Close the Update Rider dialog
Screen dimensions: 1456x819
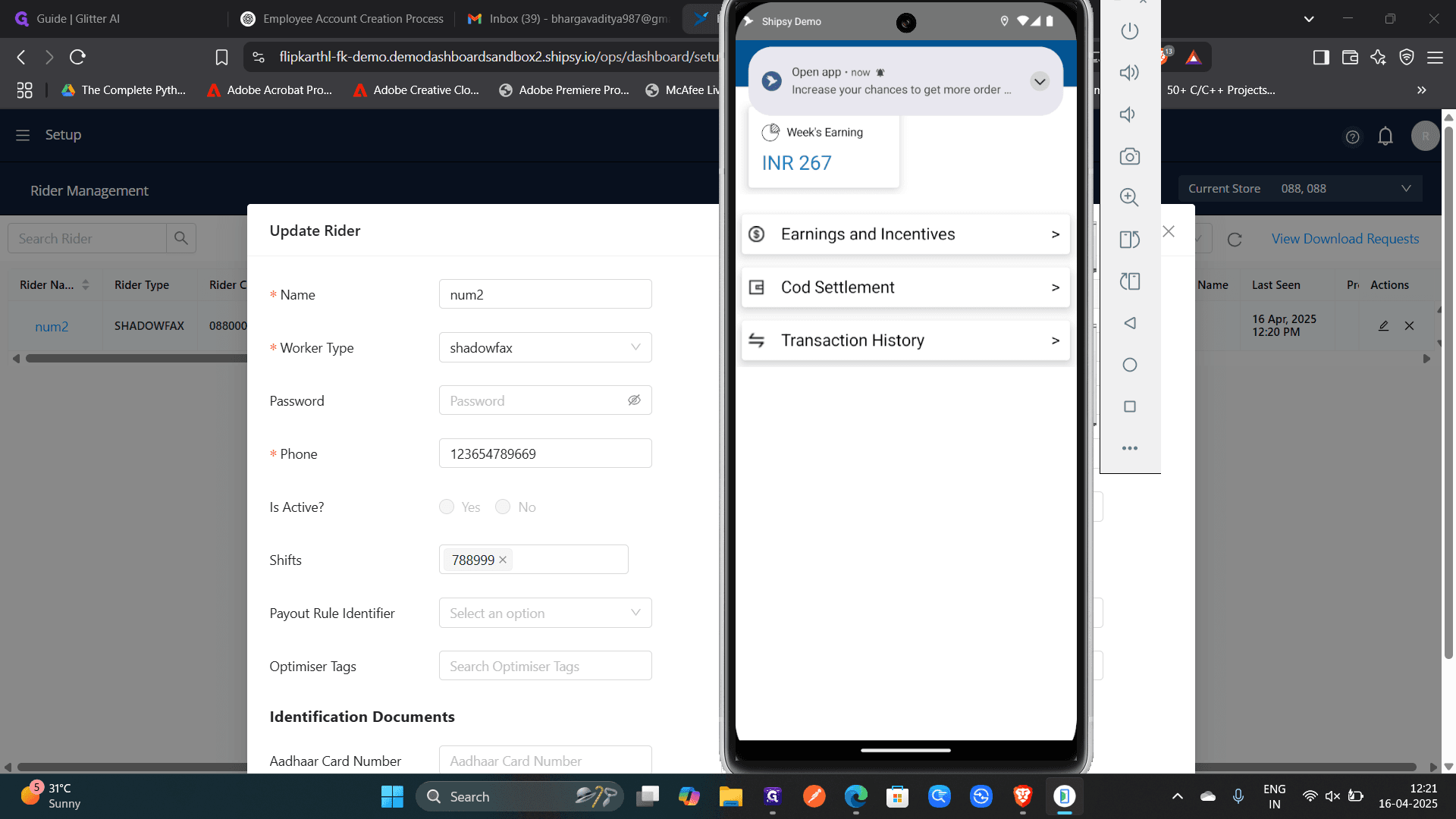[1169, 231]
